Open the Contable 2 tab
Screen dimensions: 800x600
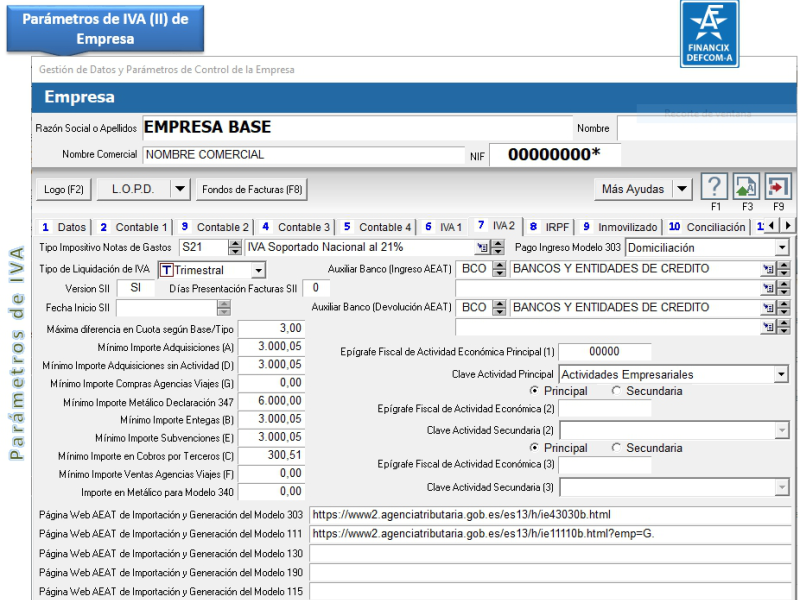click(x=215, y=227)
